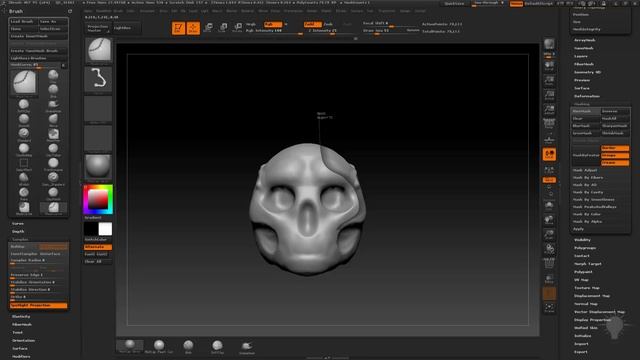Expand the Curve section in Brush palette

coord(18,224)
